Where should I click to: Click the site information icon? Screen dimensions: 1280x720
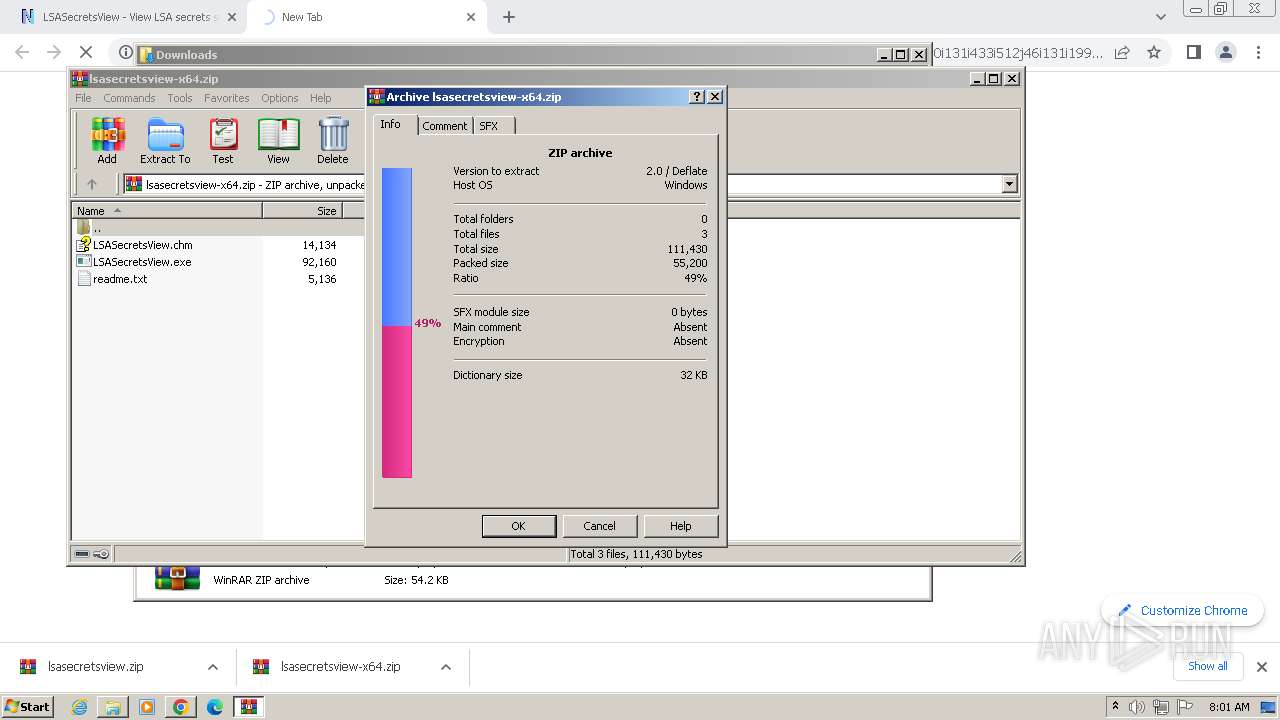click(x=125, y=52)
